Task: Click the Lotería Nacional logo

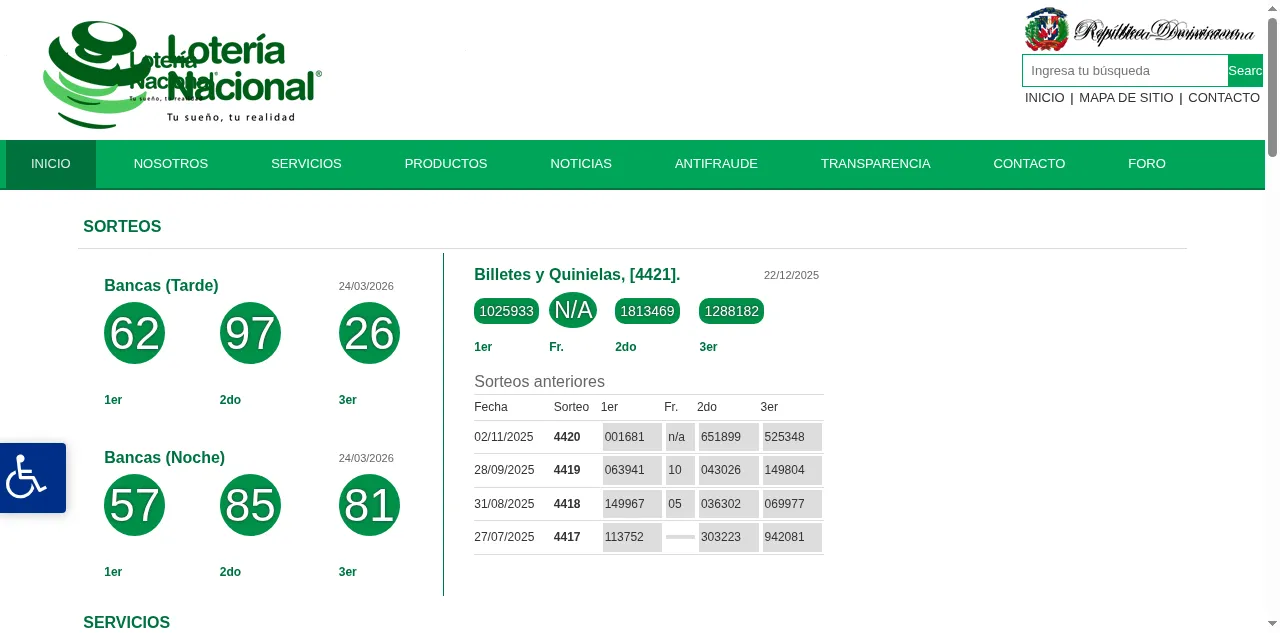Action: click(x=183, y=75)
